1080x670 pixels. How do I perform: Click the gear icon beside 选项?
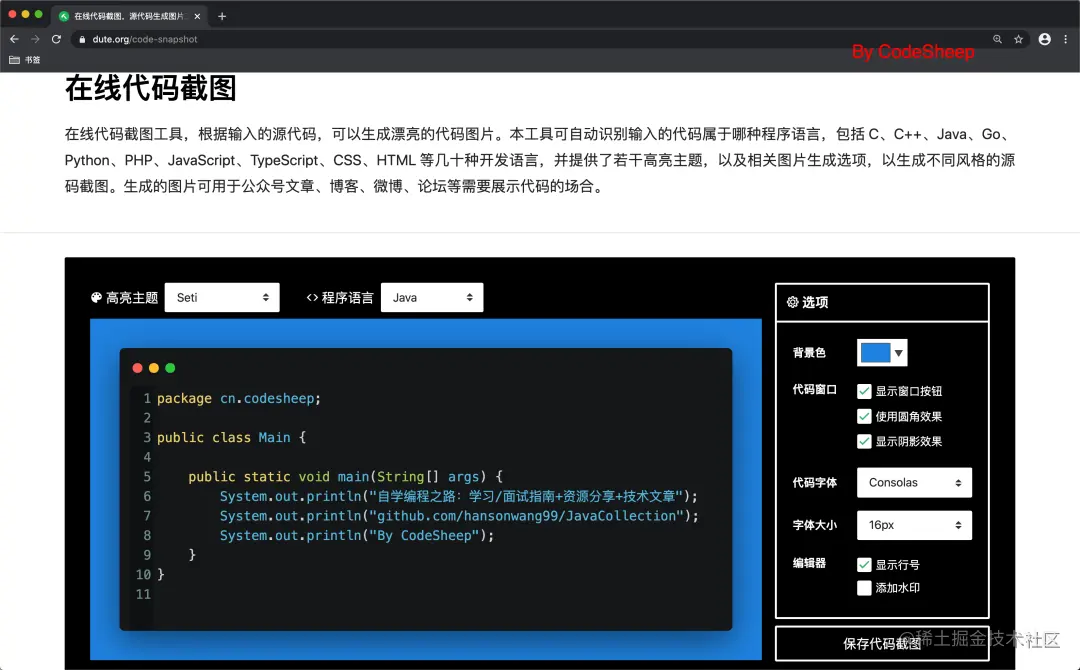[794, 302]
